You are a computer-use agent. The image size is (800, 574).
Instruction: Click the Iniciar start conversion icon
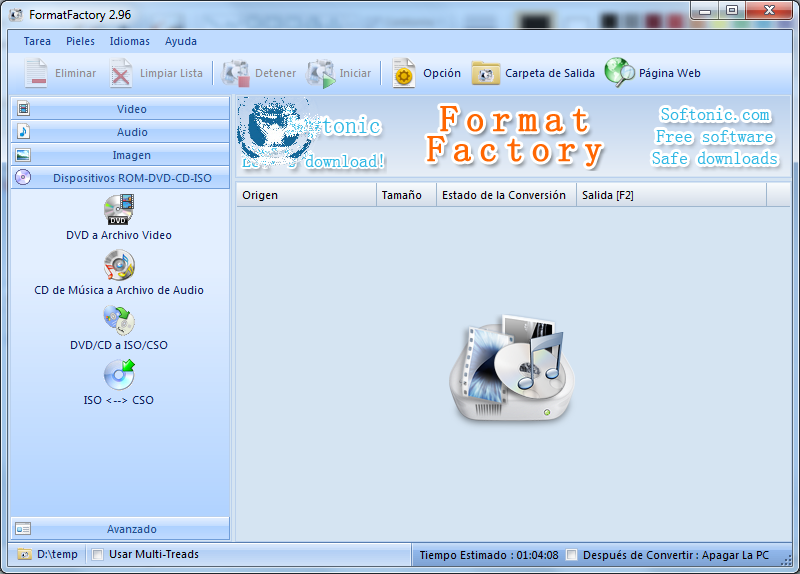[x=321, y=73]
